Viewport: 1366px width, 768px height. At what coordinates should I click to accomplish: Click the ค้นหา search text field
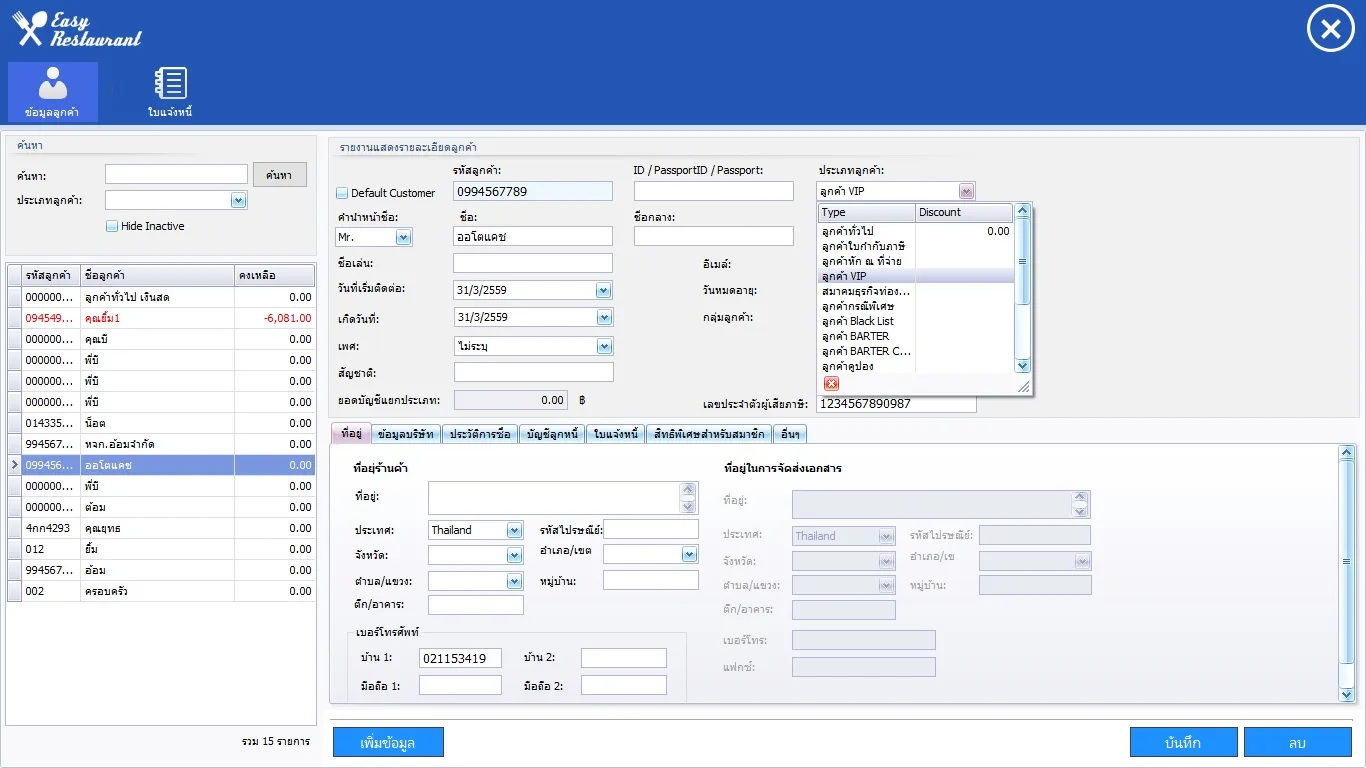coord(176,175)
